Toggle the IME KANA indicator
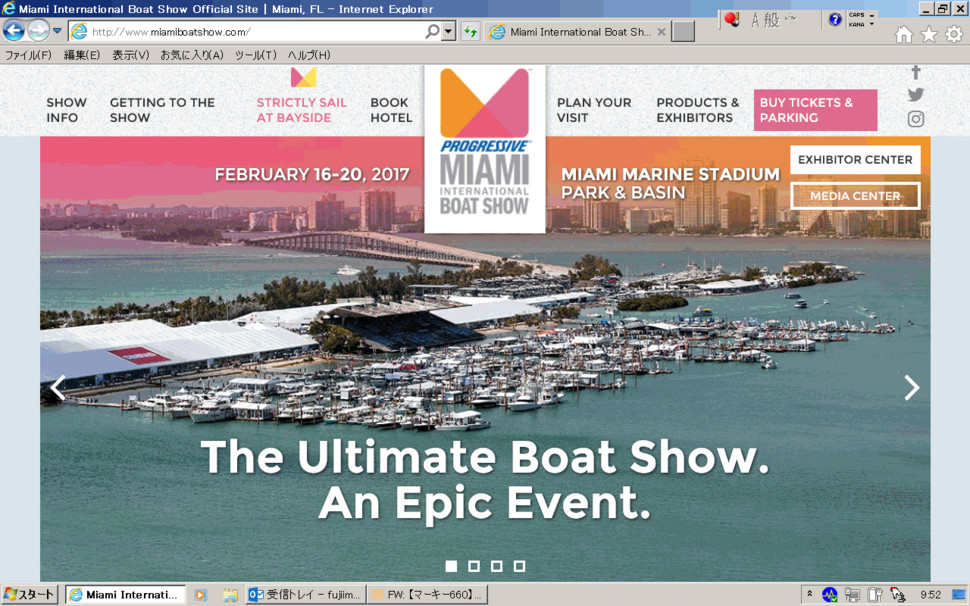Image resolution: width=970 pixels, height=606 pixels. pyautogui.click(x=857, y=25)
